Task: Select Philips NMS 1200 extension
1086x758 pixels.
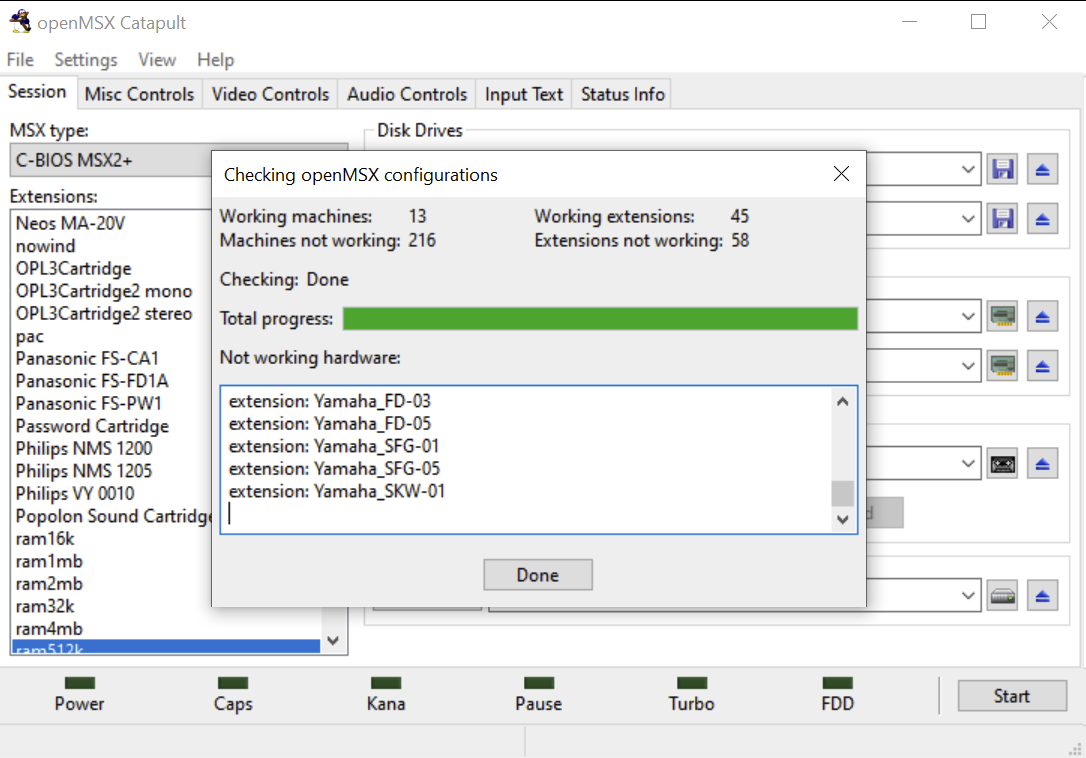Action: (x=84, y=448)
